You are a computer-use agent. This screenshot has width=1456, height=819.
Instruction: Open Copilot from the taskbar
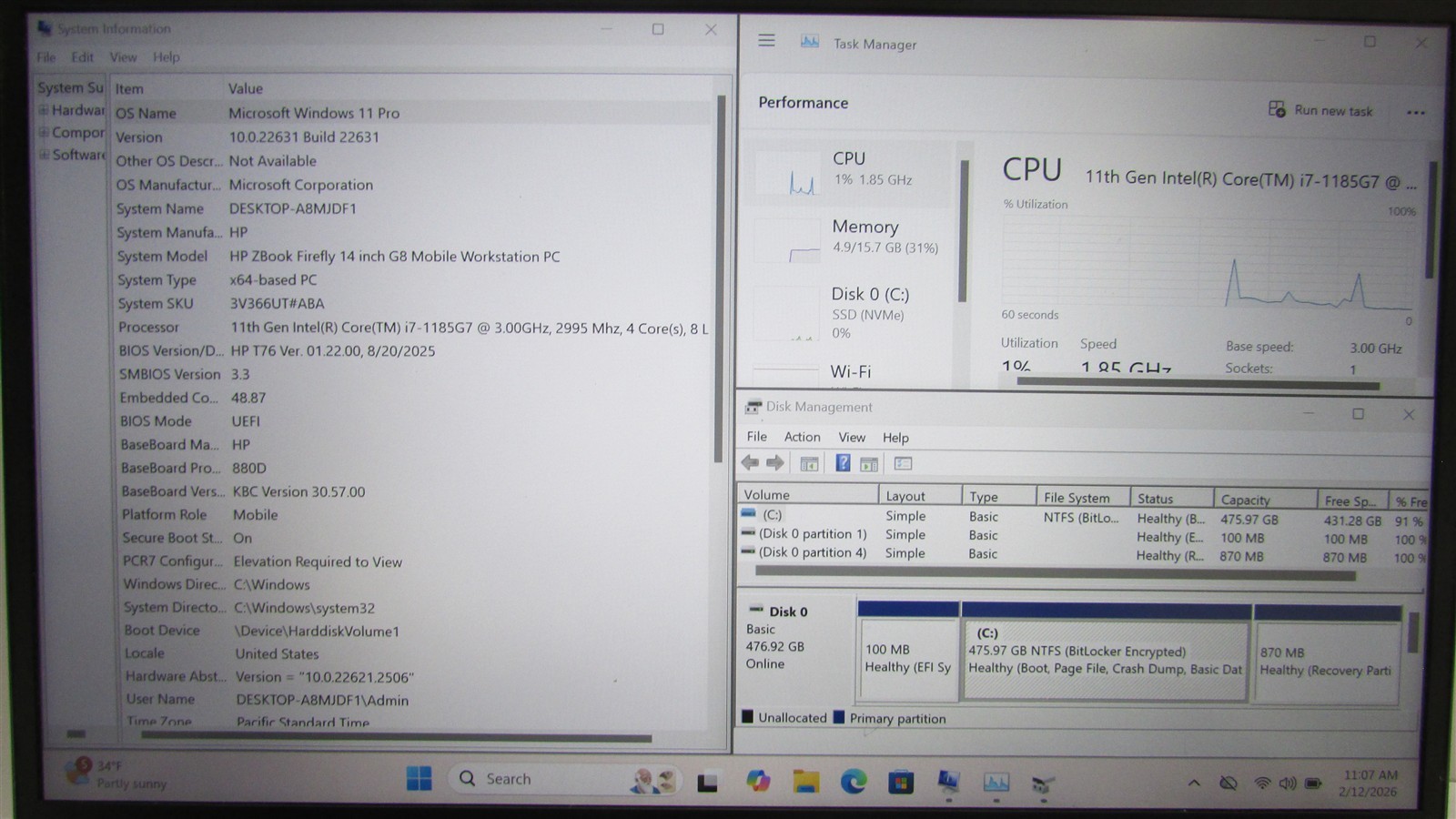[x=757, y=781]
